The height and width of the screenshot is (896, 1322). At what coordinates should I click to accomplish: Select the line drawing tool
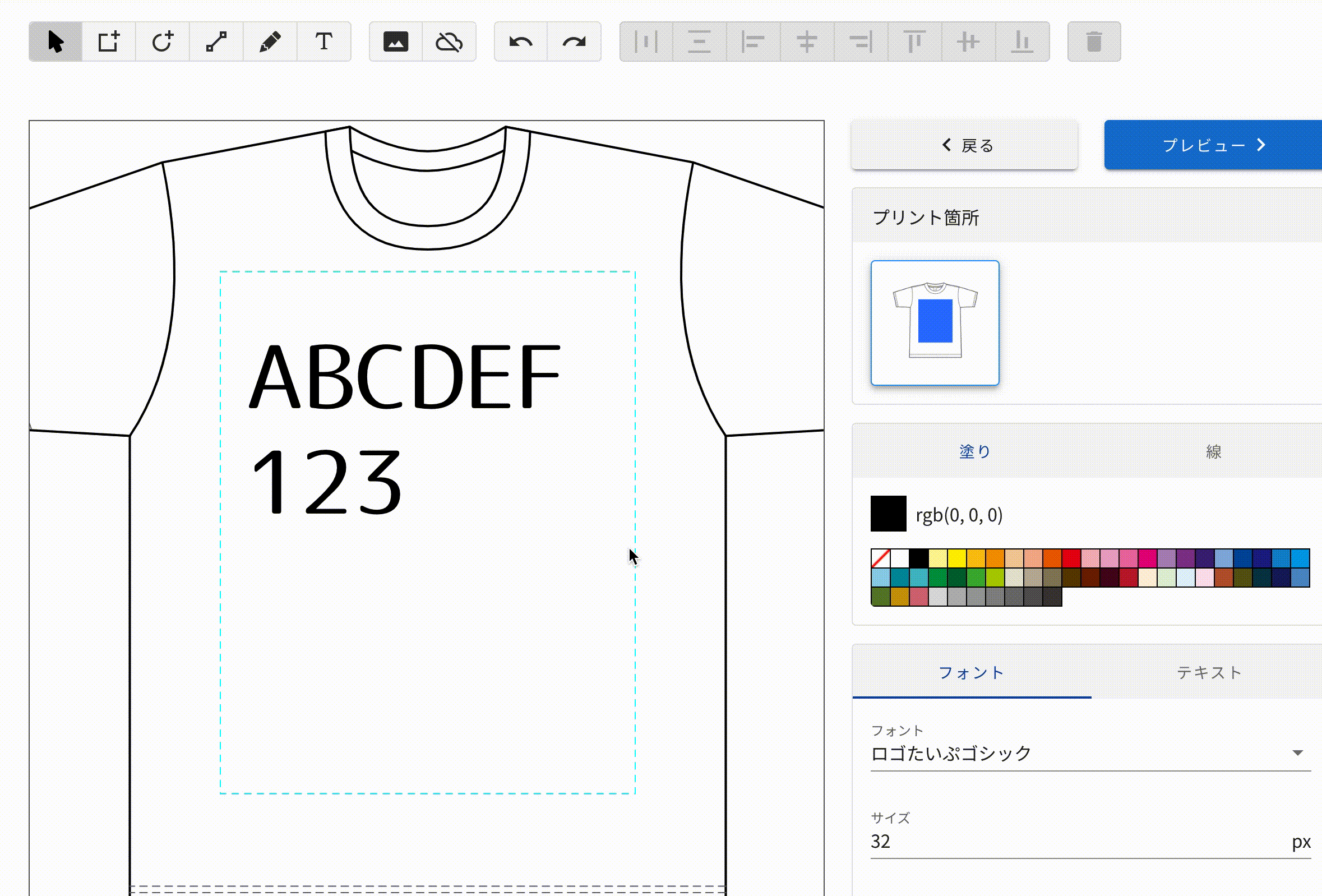216,41
